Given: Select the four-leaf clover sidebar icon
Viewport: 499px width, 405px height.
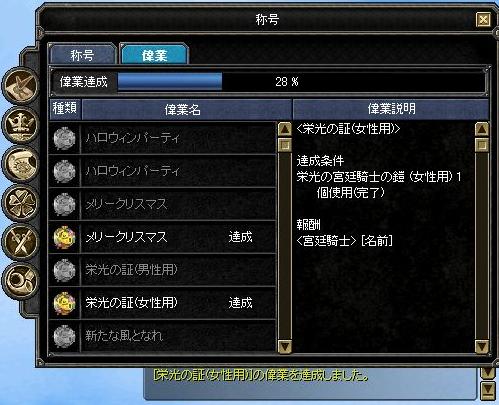Looking at the screenshot, I should (21, 203).
